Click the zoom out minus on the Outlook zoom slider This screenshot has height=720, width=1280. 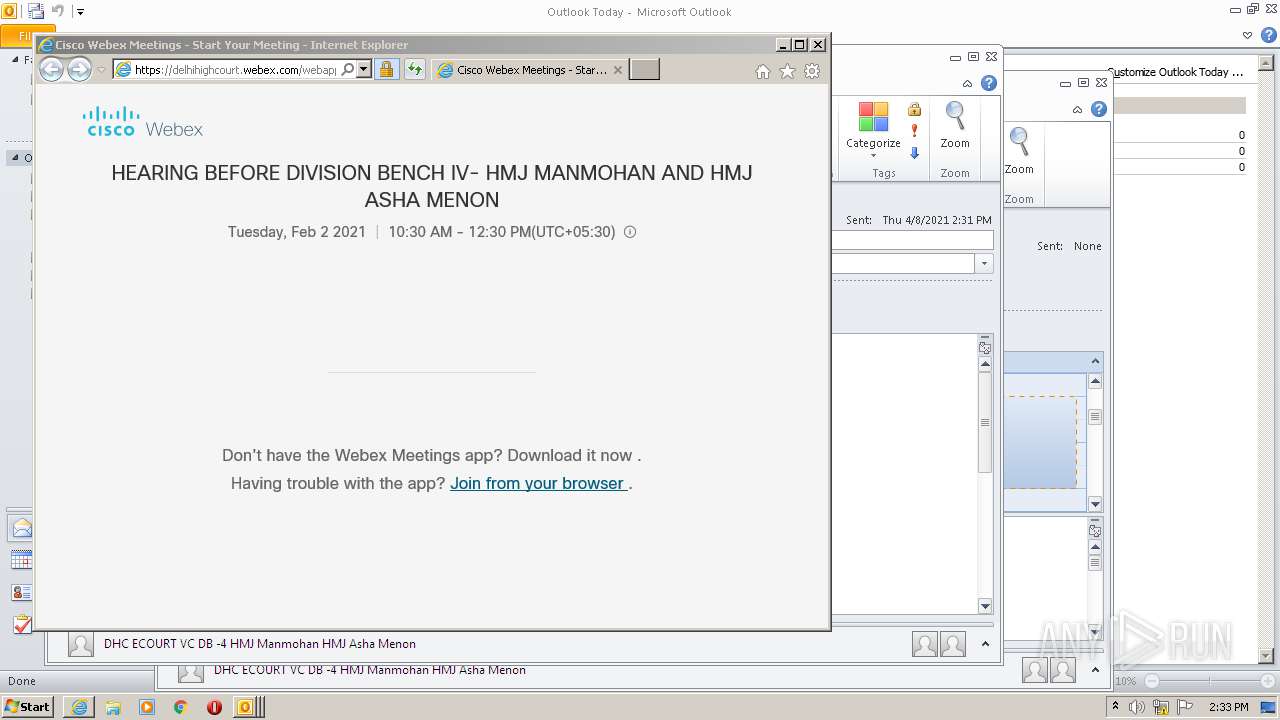[x=1152, y=681]
